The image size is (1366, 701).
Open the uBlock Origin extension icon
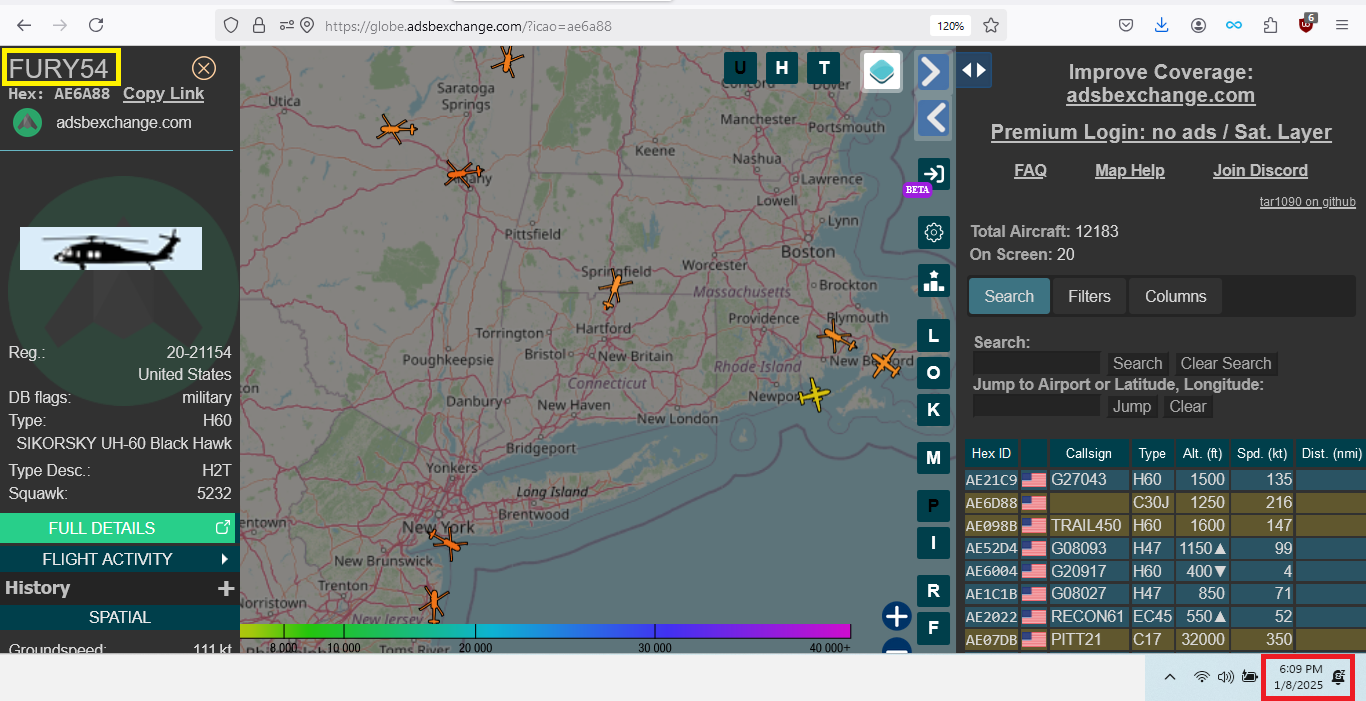1307,25
